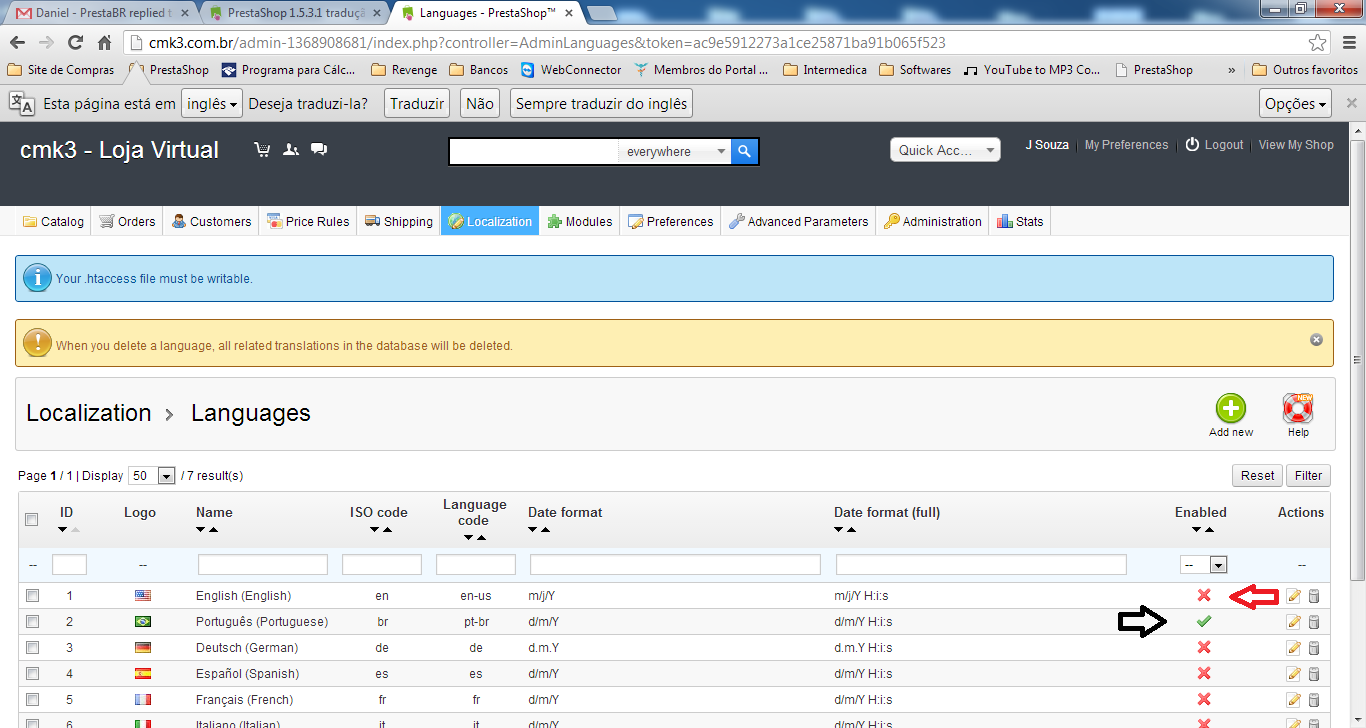Click the Traduzir button
Screen dimensions: 1366x728
pyautogui.click(x=417, y=104)
